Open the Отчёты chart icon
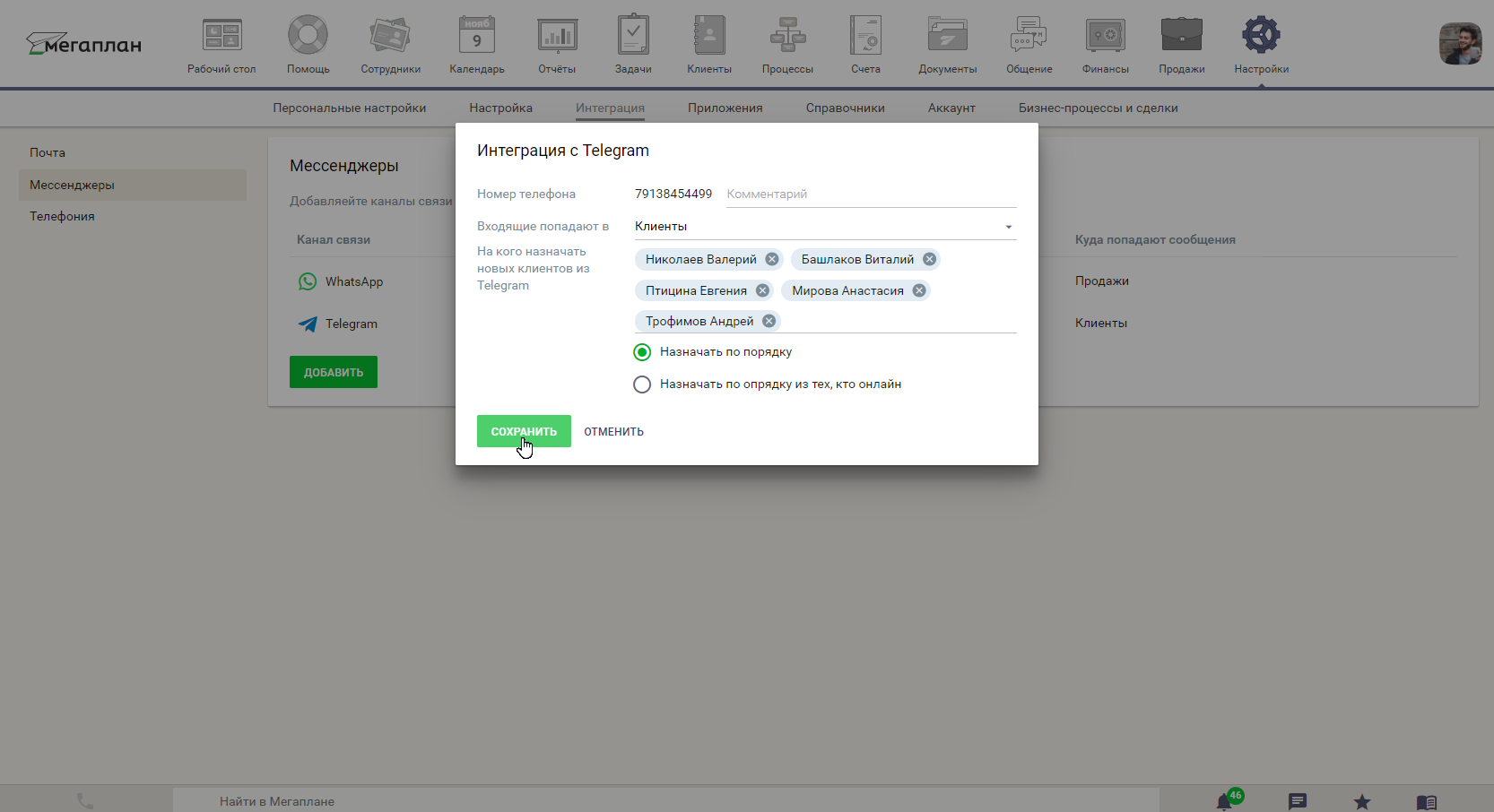Screen dimensions: 1494x812 coord(557,36)
